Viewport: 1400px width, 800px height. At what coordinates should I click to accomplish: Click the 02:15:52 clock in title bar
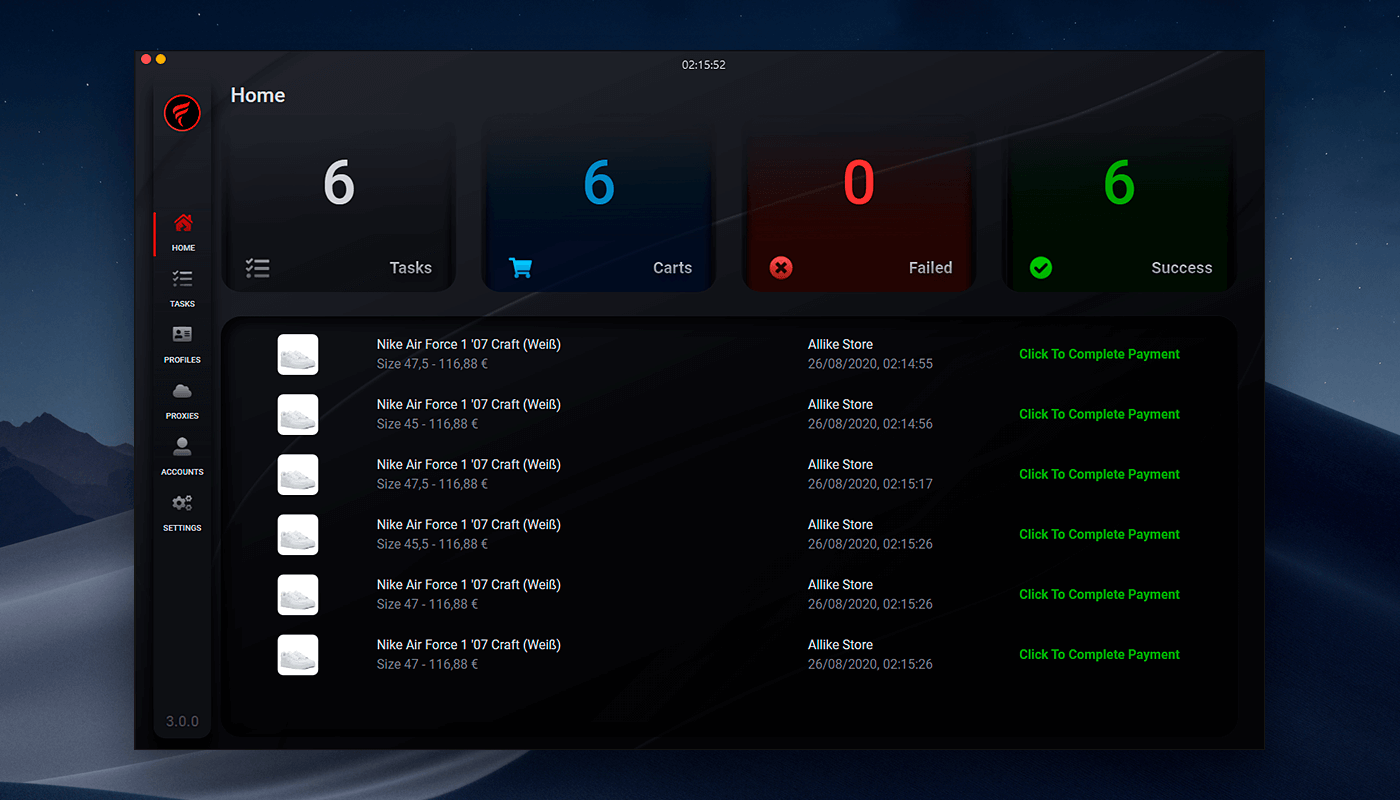click(704, 65)
